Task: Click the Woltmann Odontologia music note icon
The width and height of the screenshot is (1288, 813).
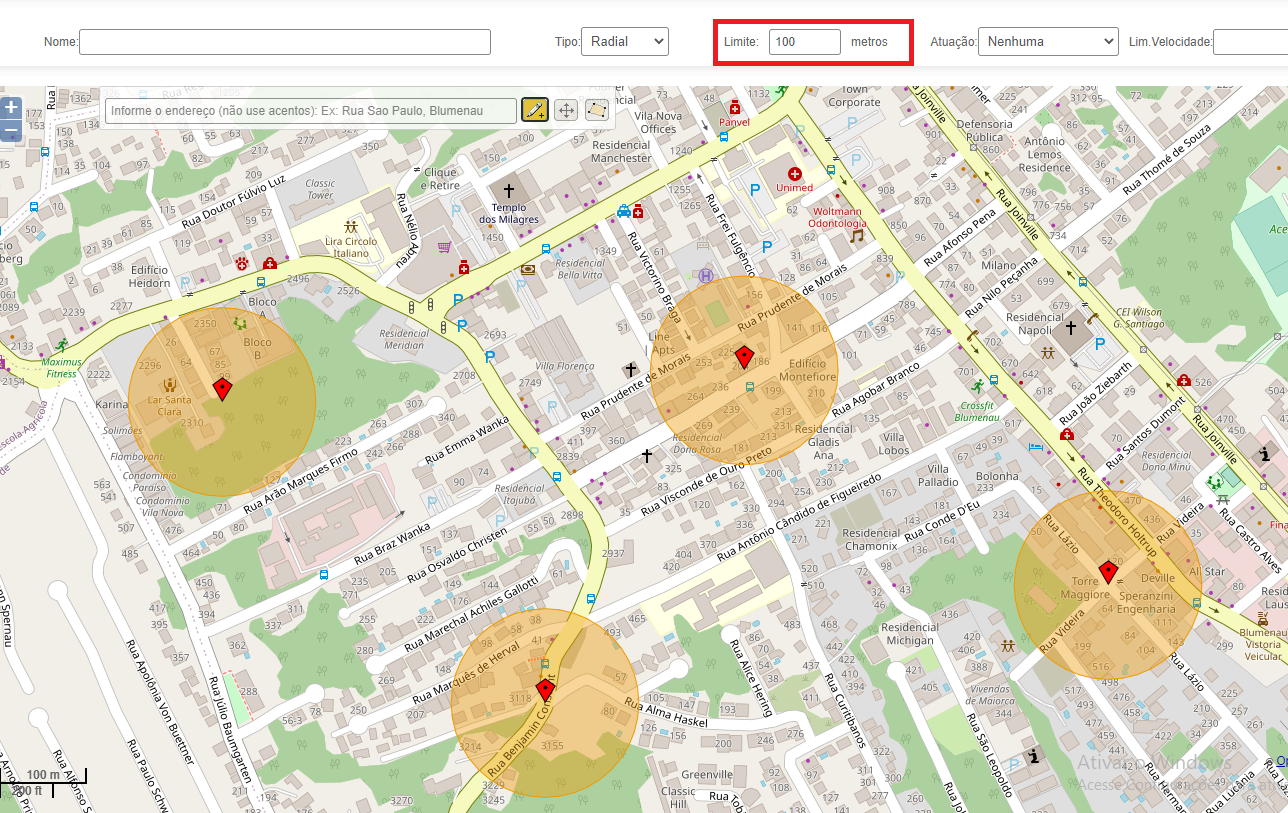Action: [856, 236]
